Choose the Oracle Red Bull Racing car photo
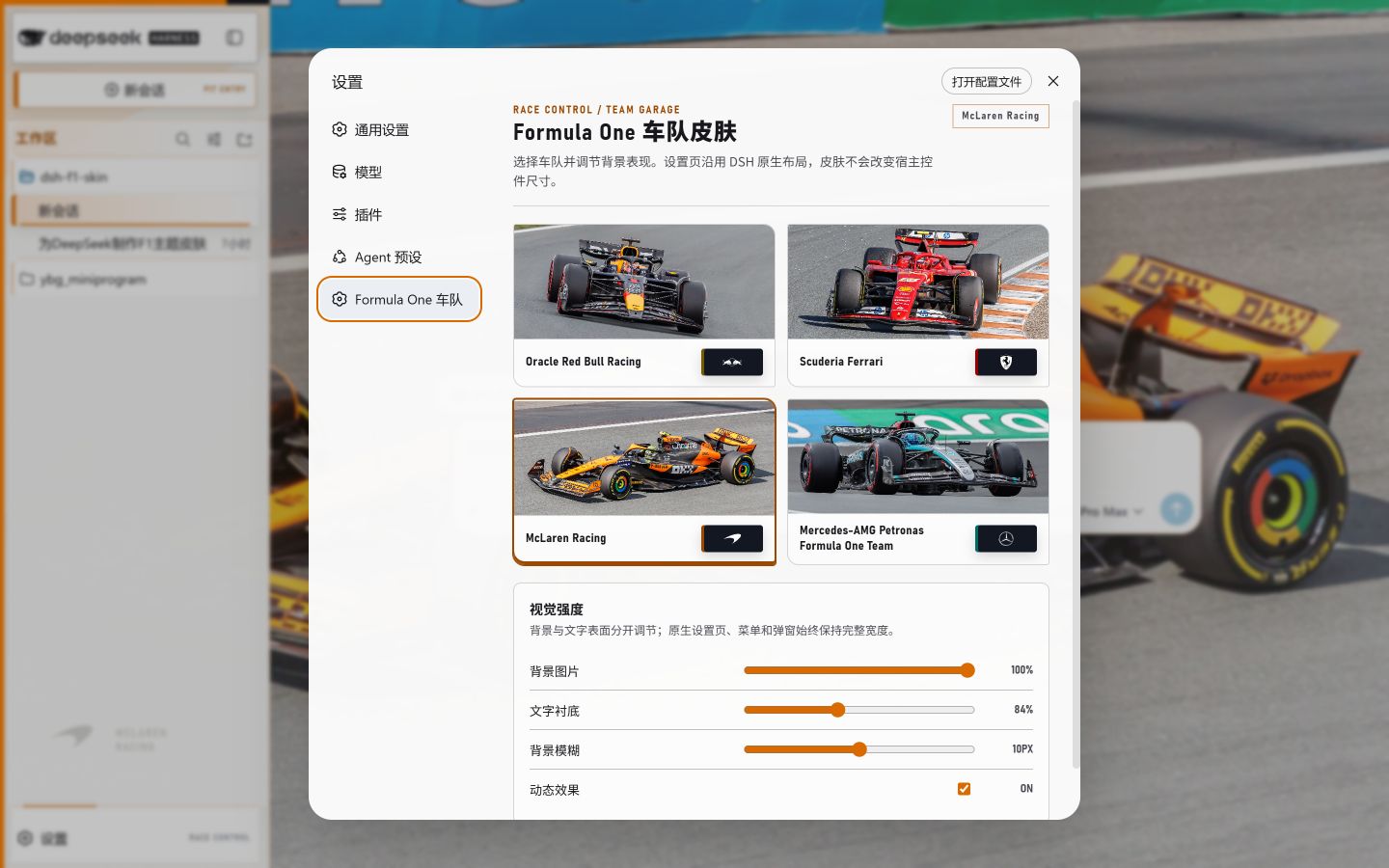 644,282
